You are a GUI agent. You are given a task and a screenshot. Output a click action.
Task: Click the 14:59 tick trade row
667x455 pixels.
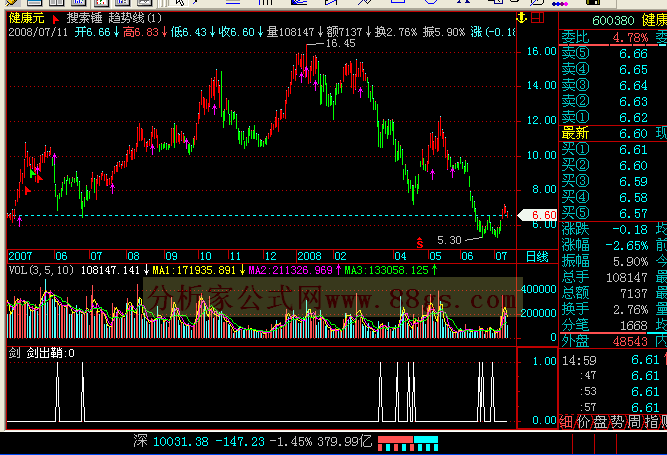613,361
